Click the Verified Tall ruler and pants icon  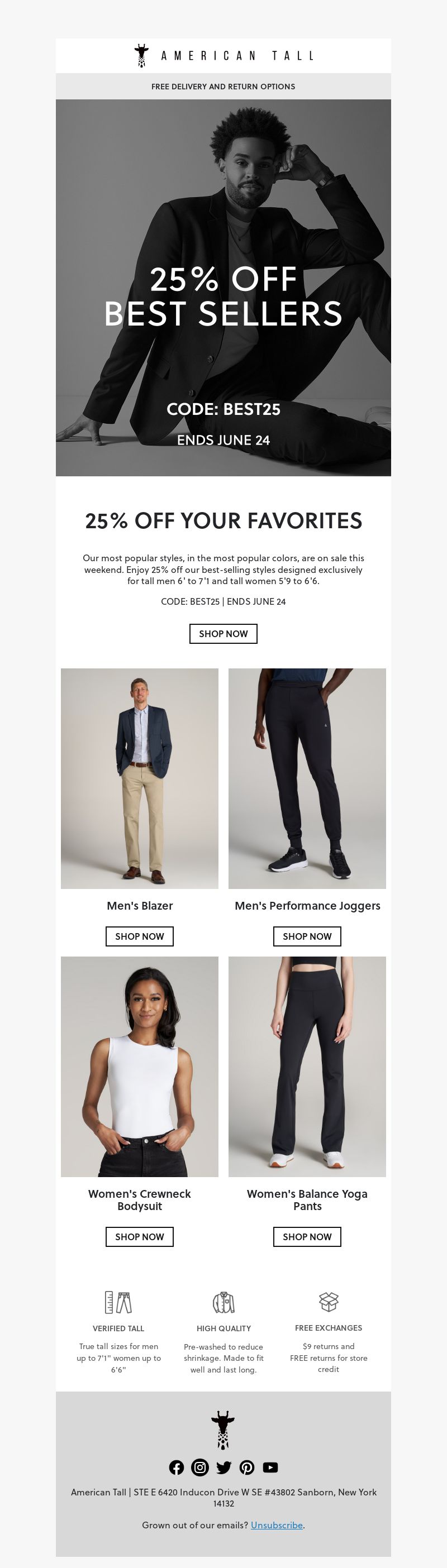[118, 1302]
